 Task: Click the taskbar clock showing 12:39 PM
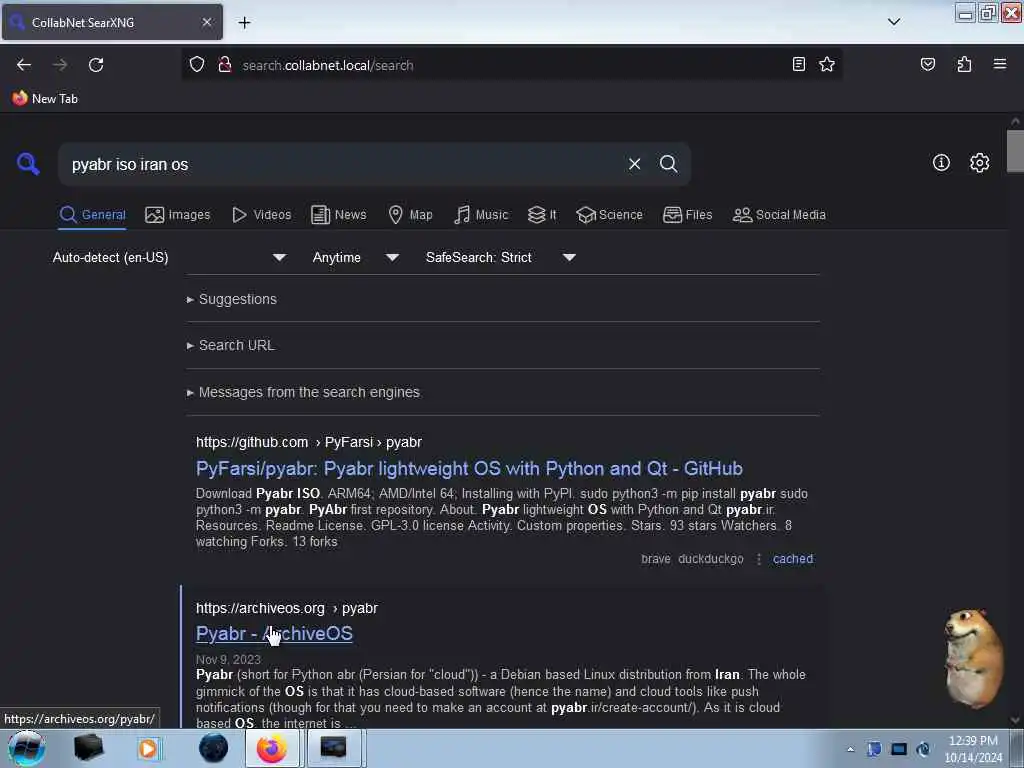973,749
